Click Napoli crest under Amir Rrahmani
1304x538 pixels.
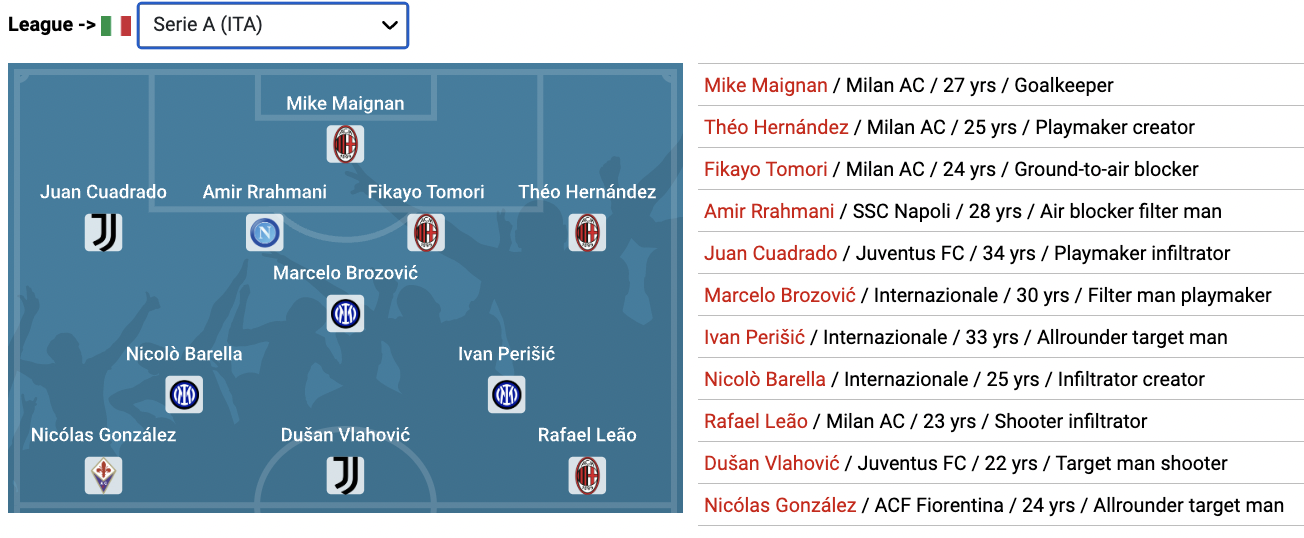tap(265, 233)
